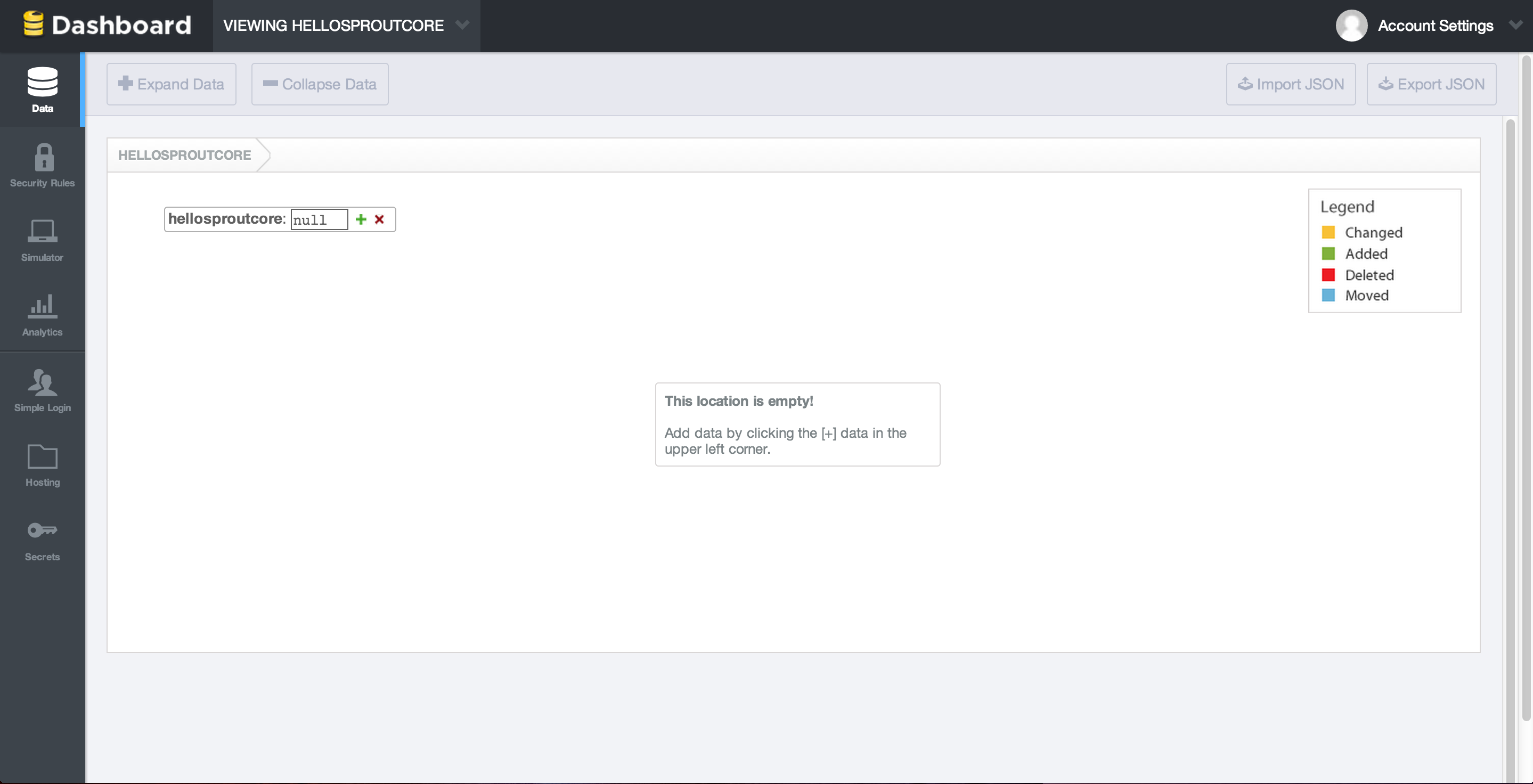Click the Expand Data button
Image resolution: width=1533 pixels, height=784 pixels.
(172, 85)
